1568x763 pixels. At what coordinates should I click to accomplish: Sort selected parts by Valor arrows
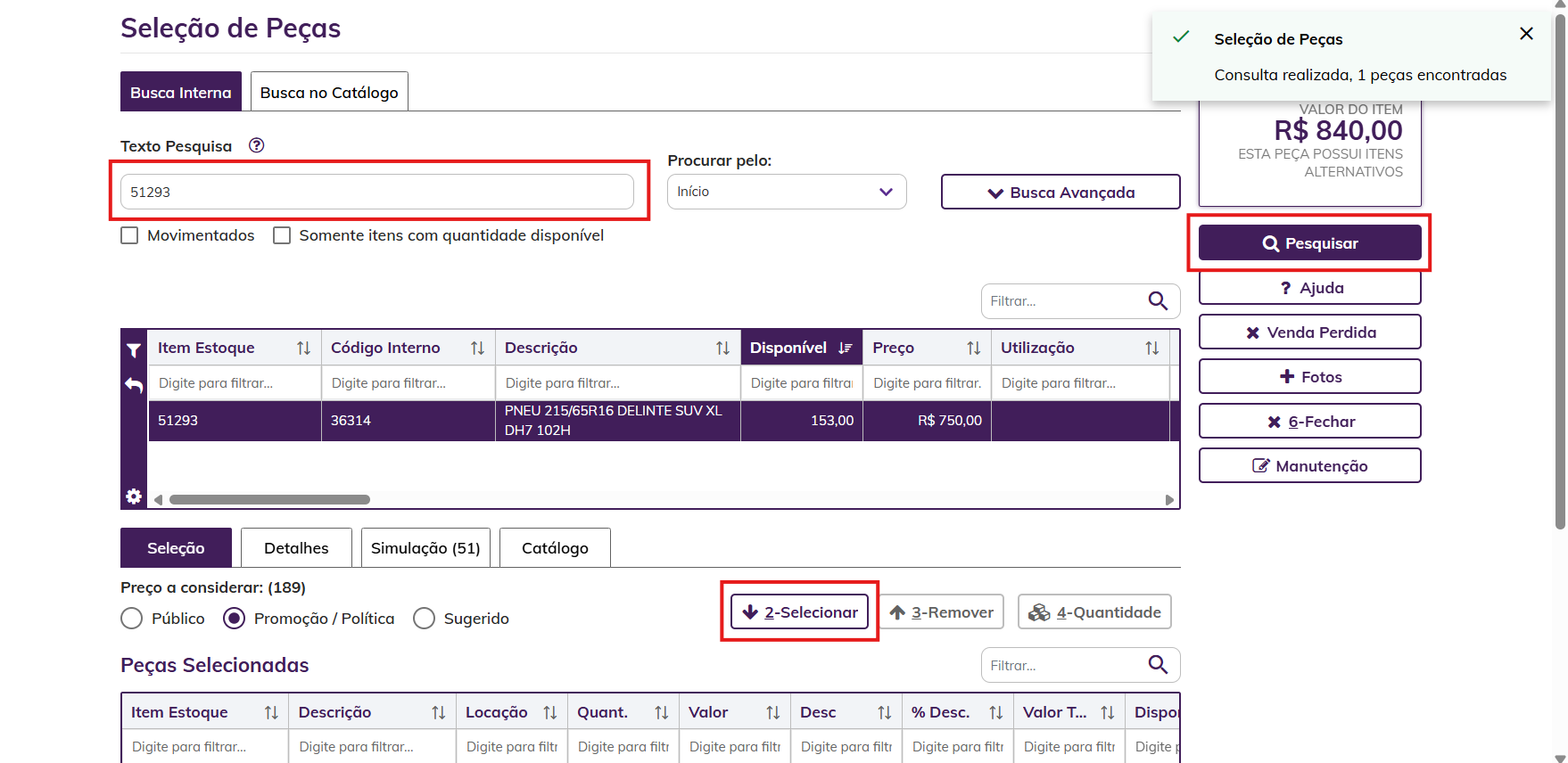pos(772,713)
